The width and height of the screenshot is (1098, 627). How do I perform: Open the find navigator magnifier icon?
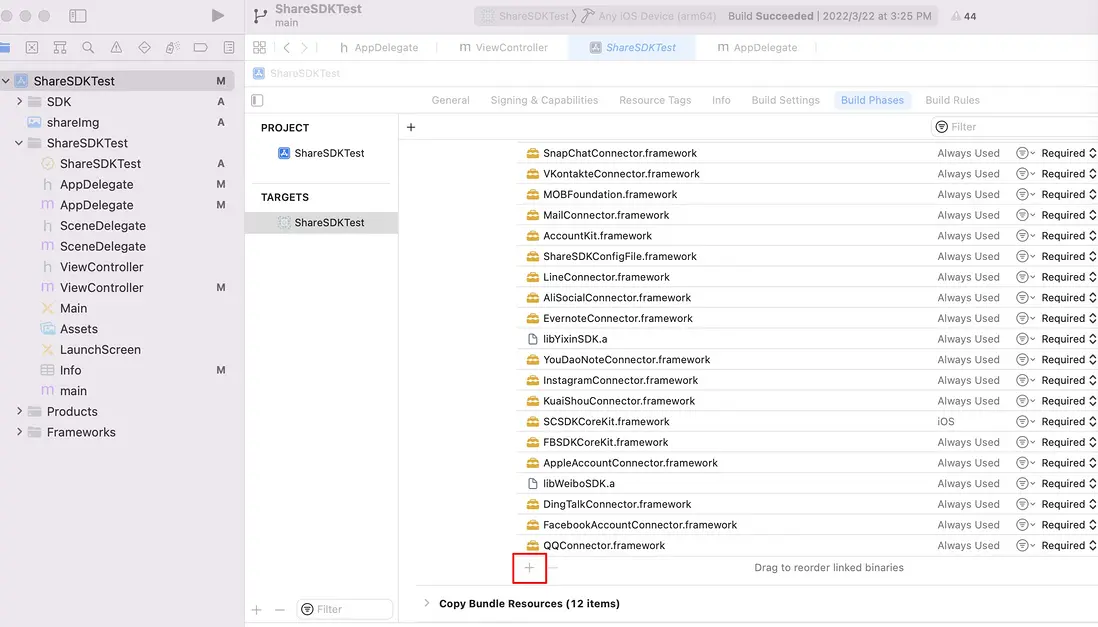point(88,48)
